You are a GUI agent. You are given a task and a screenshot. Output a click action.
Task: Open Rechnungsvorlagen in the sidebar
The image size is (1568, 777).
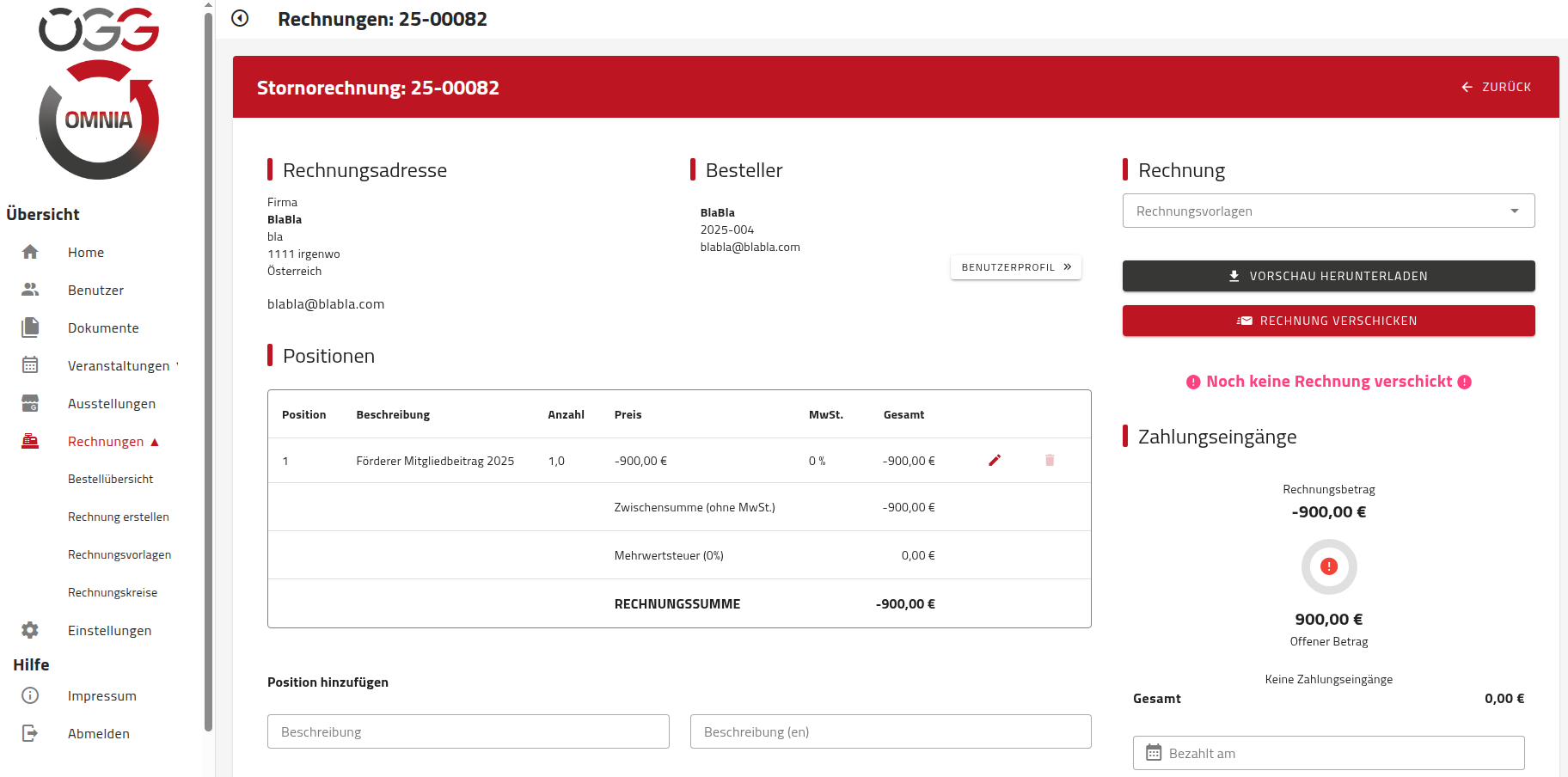click(x=119, y=554)
